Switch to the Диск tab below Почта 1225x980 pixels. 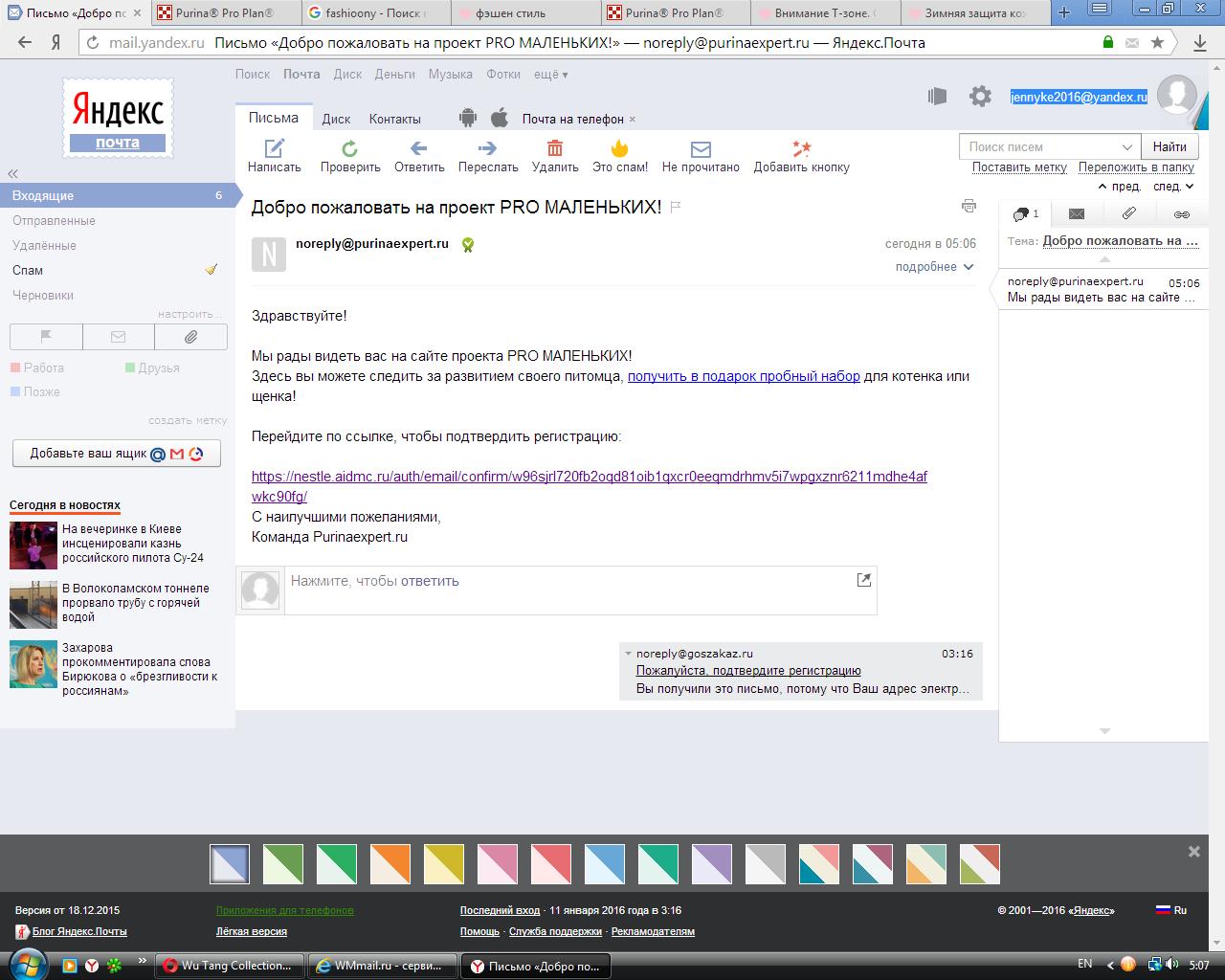coord(336,119)
